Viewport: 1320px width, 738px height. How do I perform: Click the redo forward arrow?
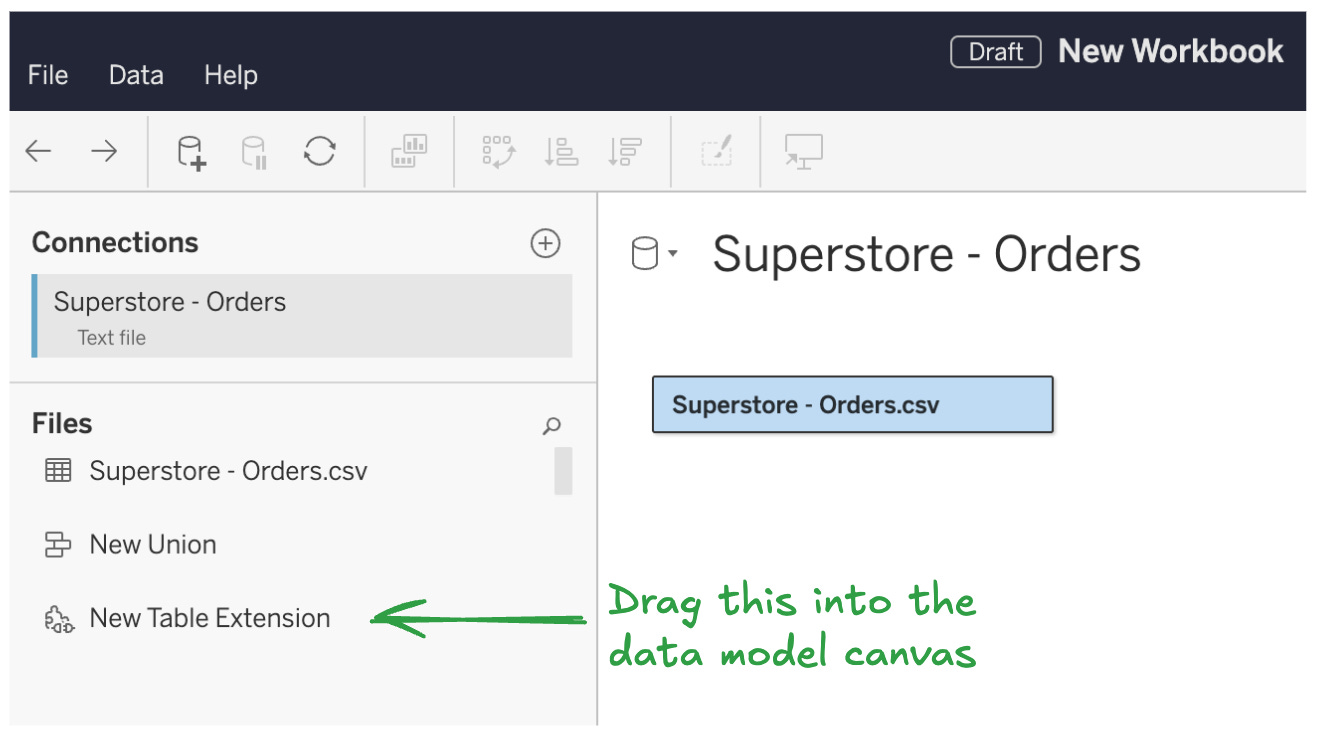click(x=104, y=152)
